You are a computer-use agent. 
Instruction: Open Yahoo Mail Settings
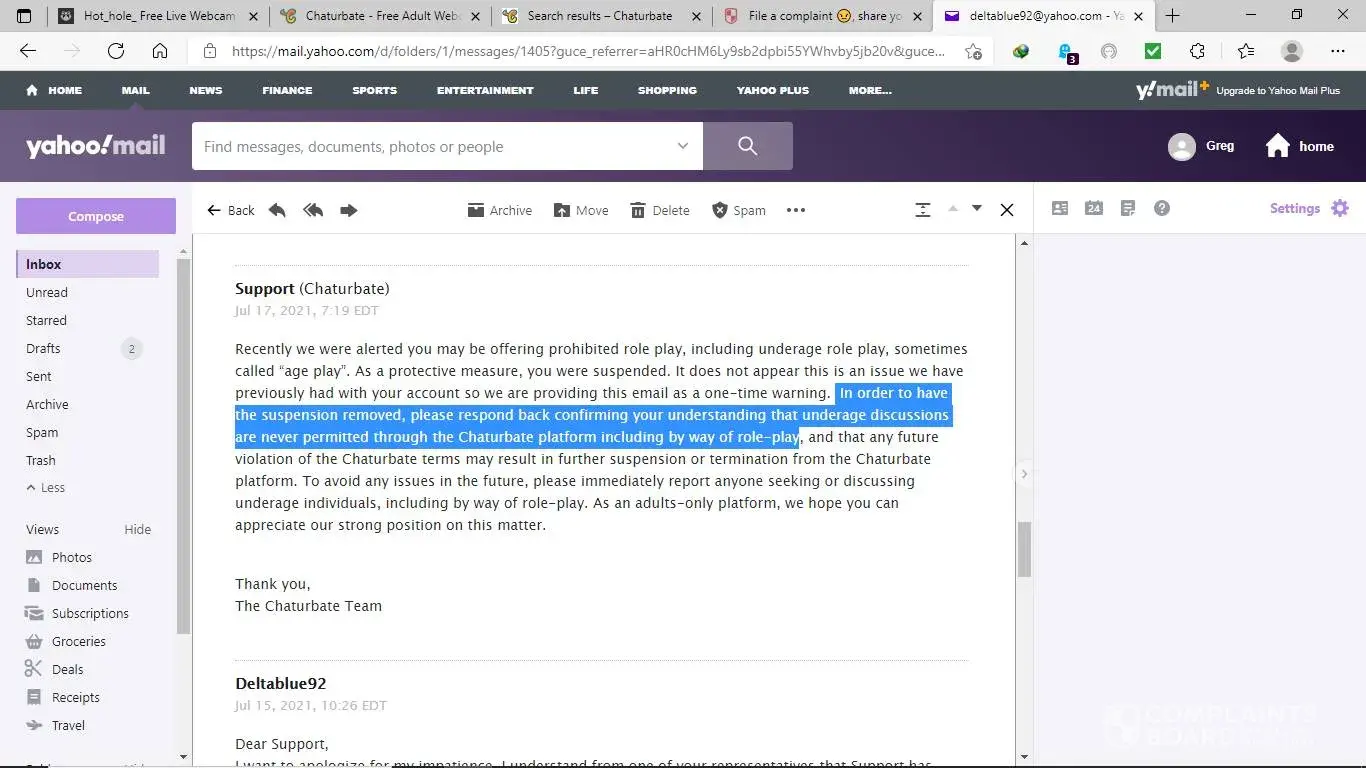(x=1309, y=208)
